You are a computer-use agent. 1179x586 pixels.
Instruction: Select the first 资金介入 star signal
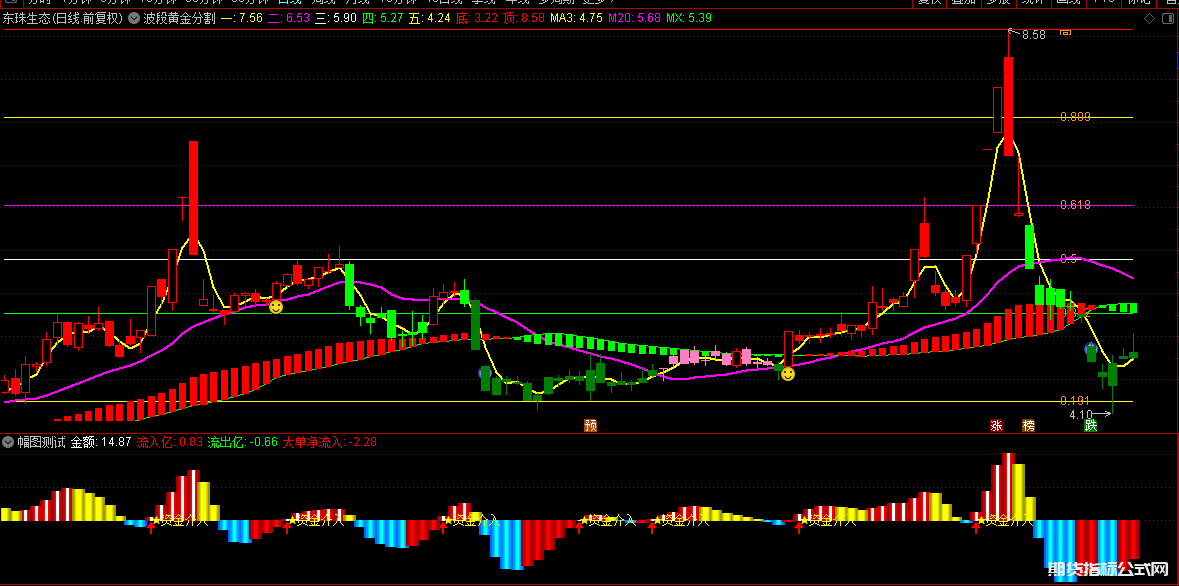[x=180, y=520]
